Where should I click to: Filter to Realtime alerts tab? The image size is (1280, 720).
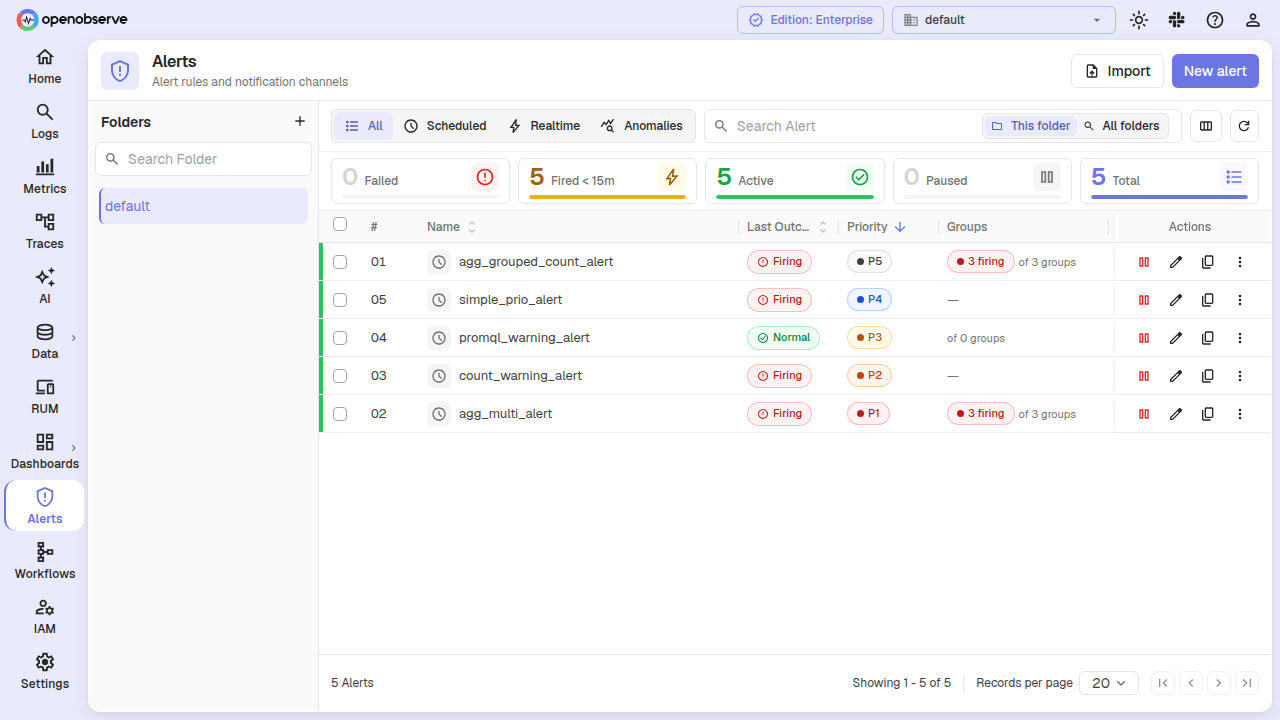coord(544,126)
